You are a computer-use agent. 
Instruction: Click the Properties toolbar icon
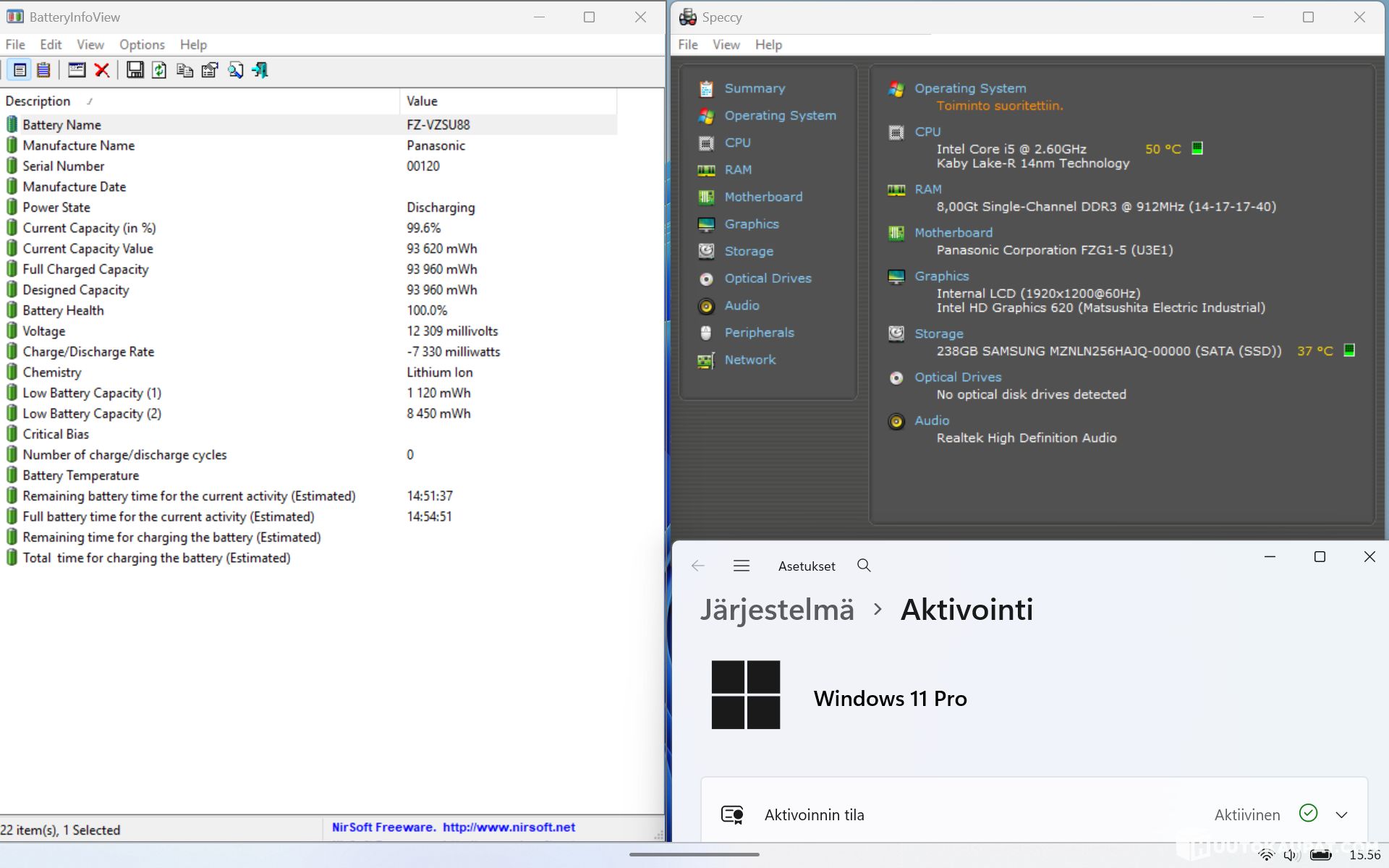coord(210,70)
